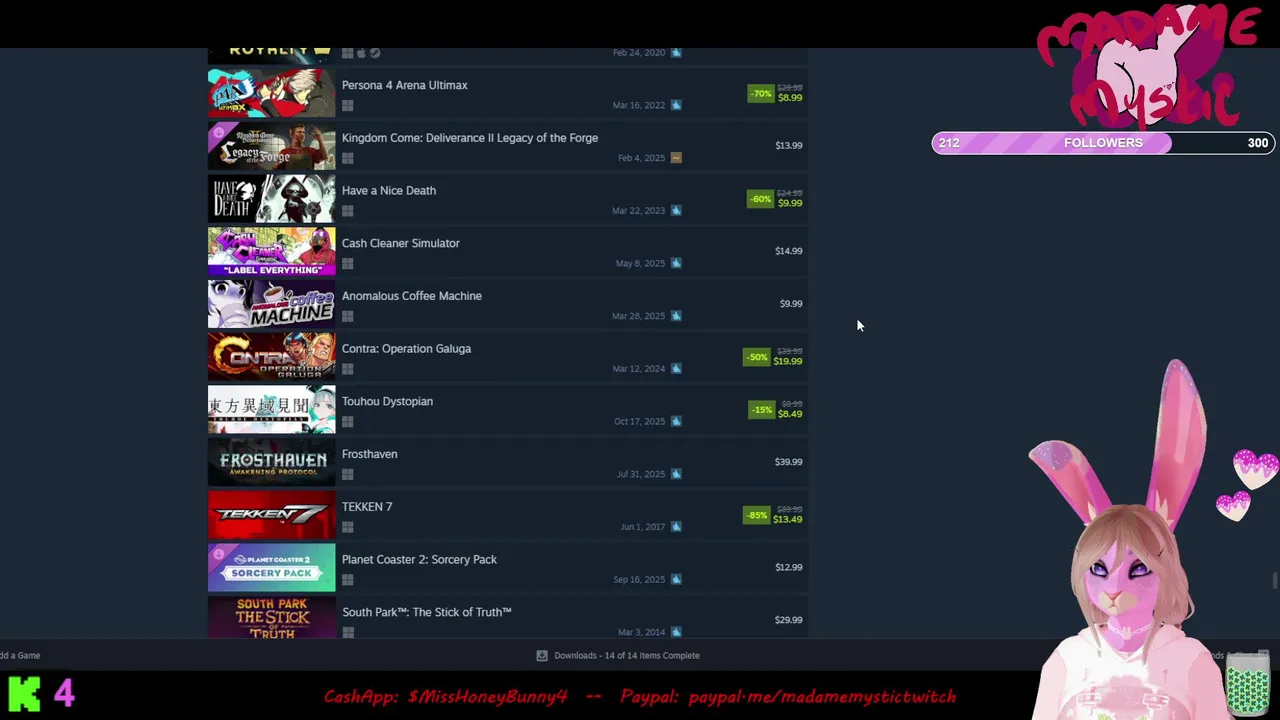
Task: Click thumbs-up review icon beside Mar 3, 2014
Action: (x=676, y=632)
